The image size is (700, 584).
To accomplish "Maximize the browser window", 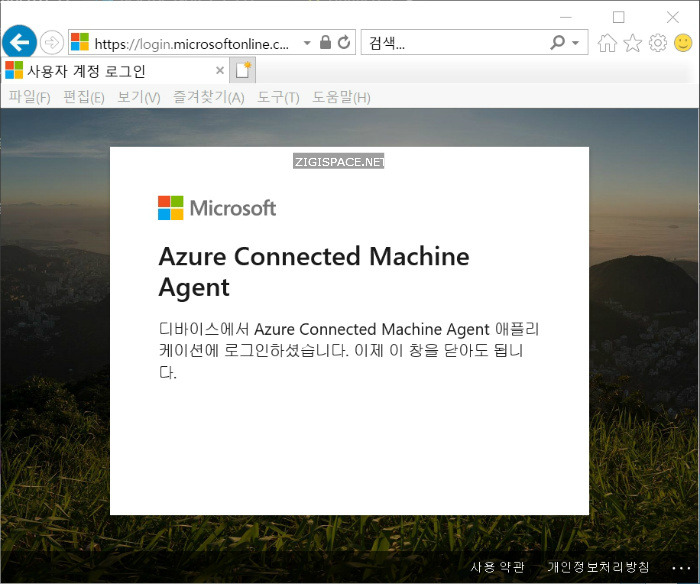I will coord(619,17).
